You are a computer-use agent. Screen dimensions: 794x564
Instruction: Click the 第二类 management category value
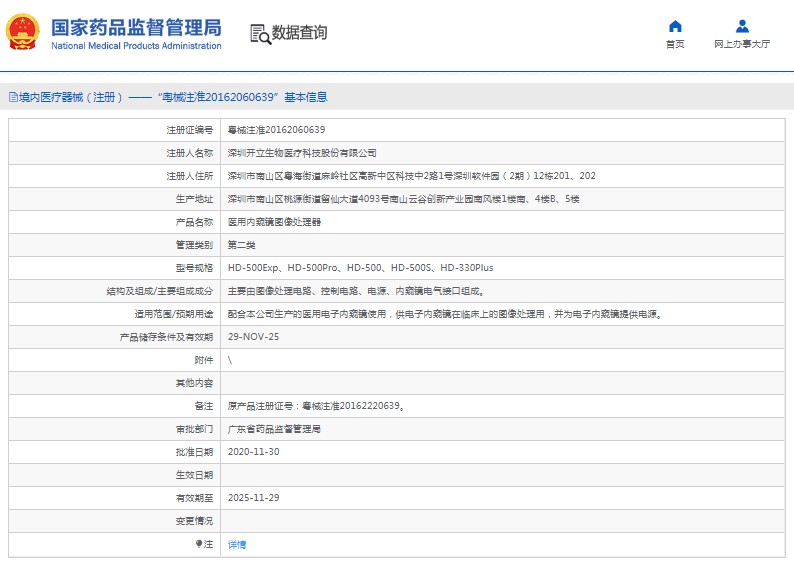click(x=242, y=245)
